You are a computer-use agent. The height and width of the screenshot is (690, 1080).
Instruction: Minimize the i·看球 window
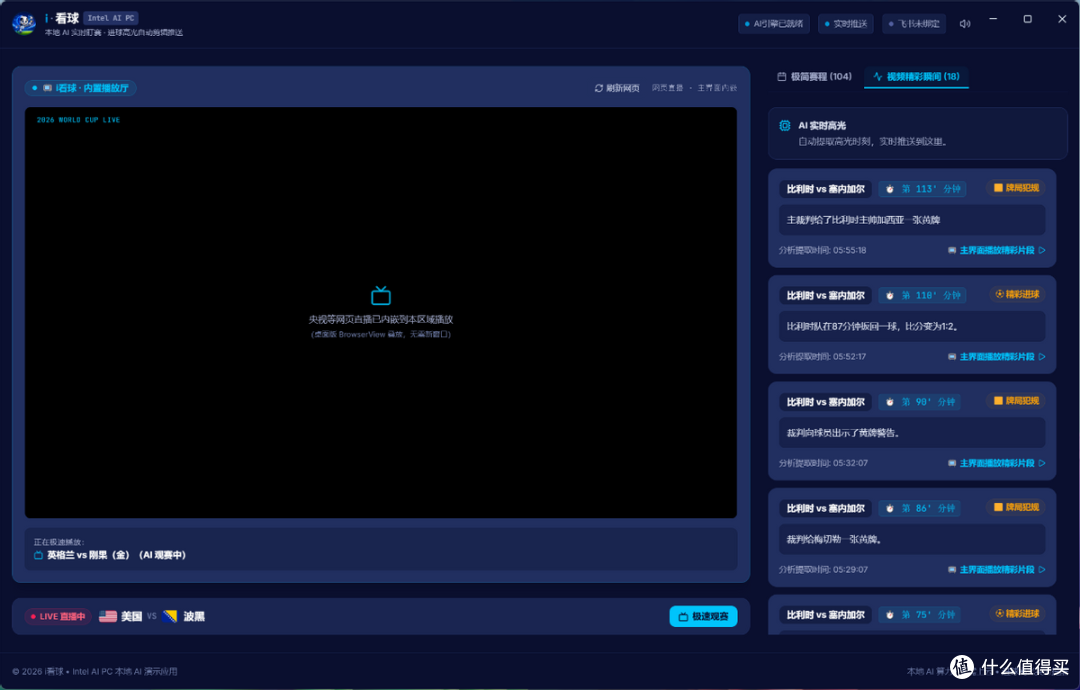point(993,19)
